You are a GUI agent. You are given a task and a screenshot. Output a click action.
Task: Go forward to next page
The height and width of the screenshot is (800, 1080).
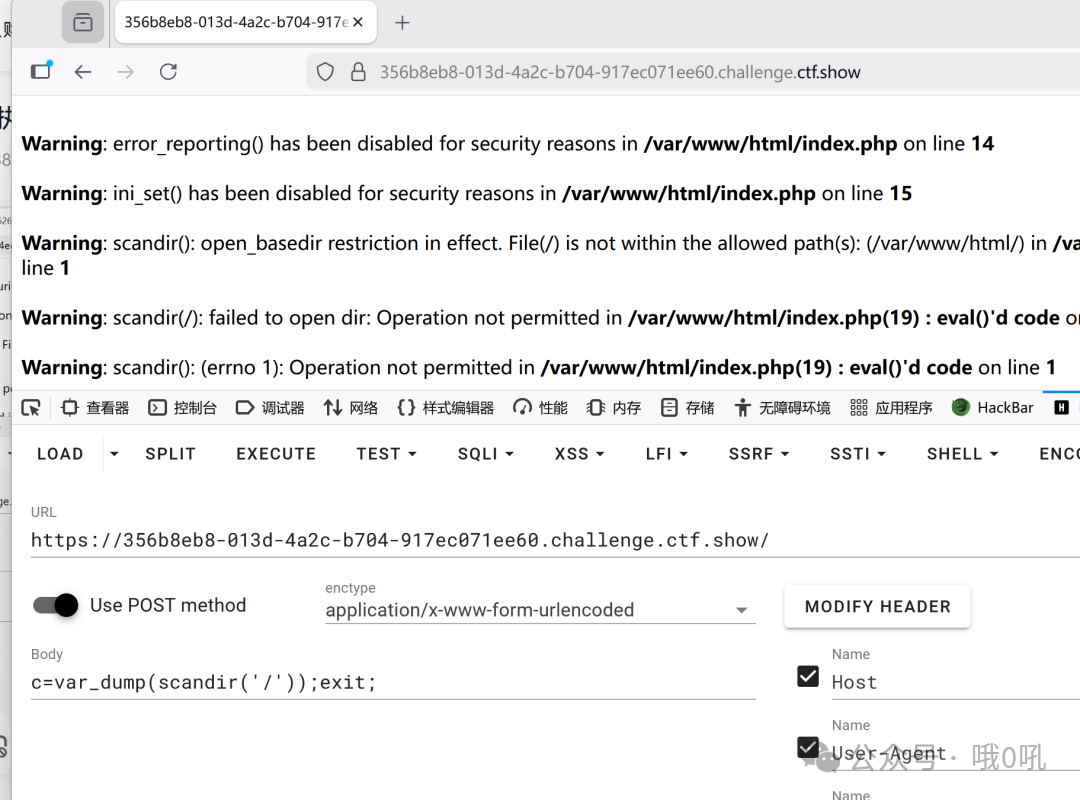click(x=125, y=72)
